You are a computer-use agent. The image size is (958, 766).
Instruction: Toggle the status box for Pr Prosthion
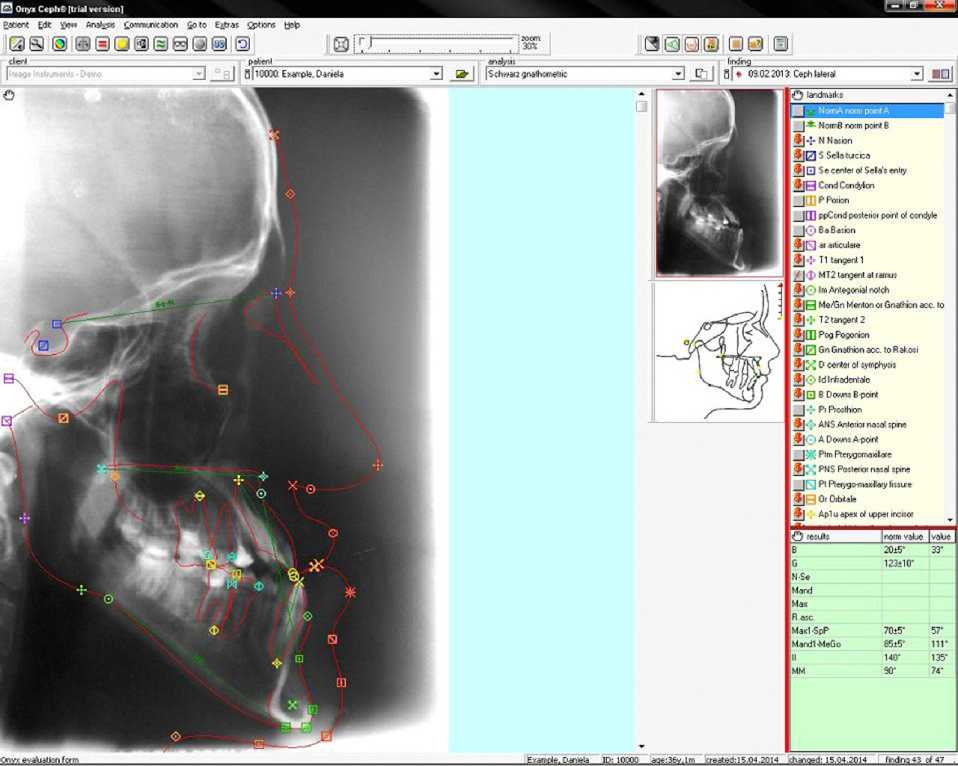click(798, 409)
